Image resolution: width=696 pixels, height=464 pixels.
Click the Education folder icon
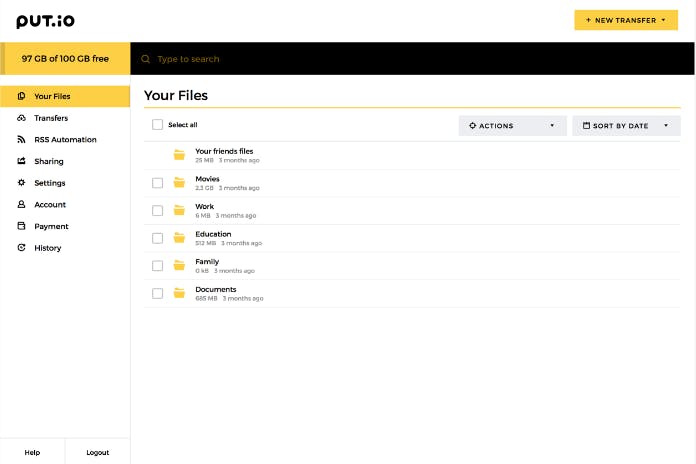pos(179,238)
